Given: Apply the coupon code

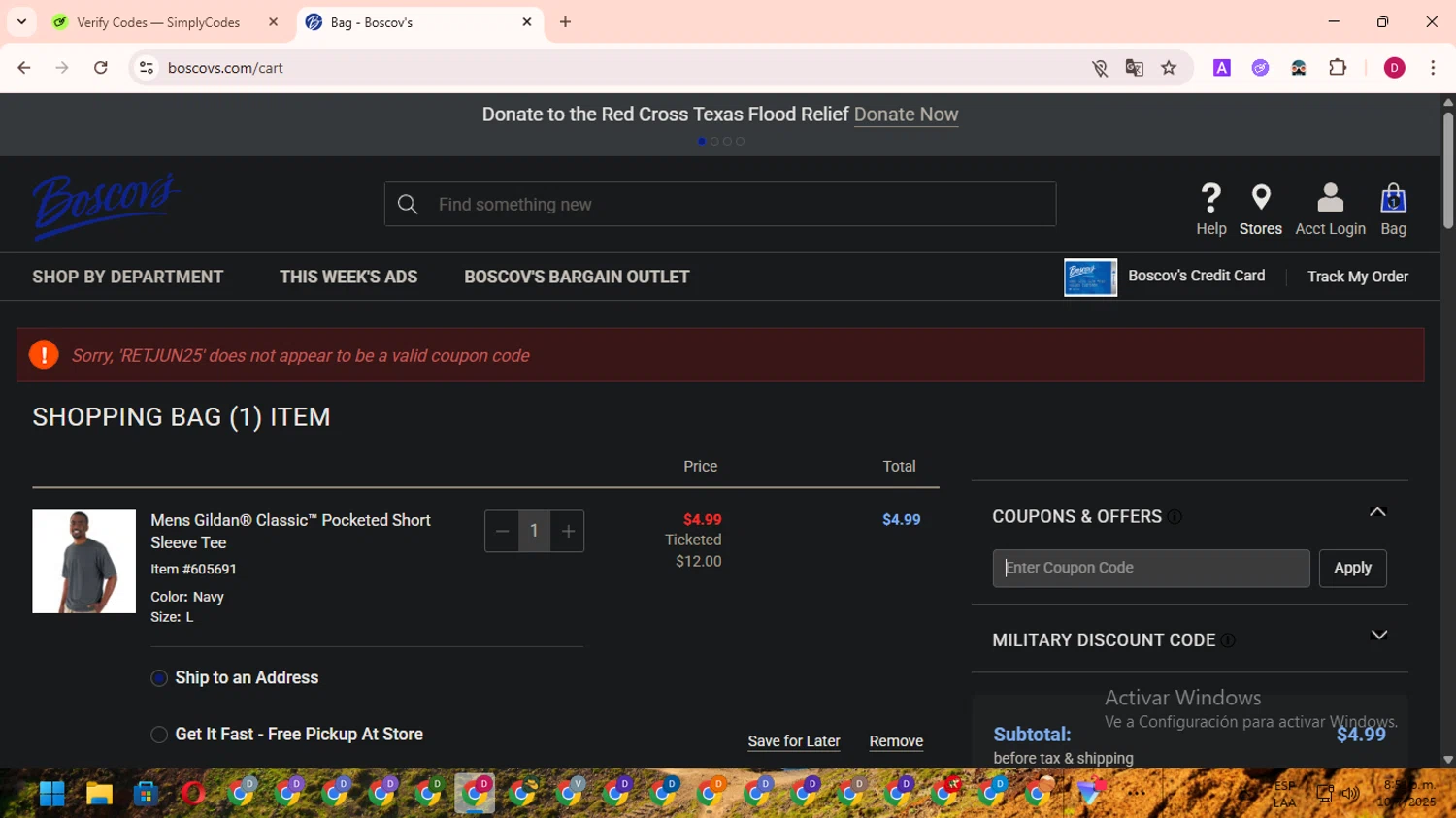Looking at the screenshot, I should pos(1352,568).
